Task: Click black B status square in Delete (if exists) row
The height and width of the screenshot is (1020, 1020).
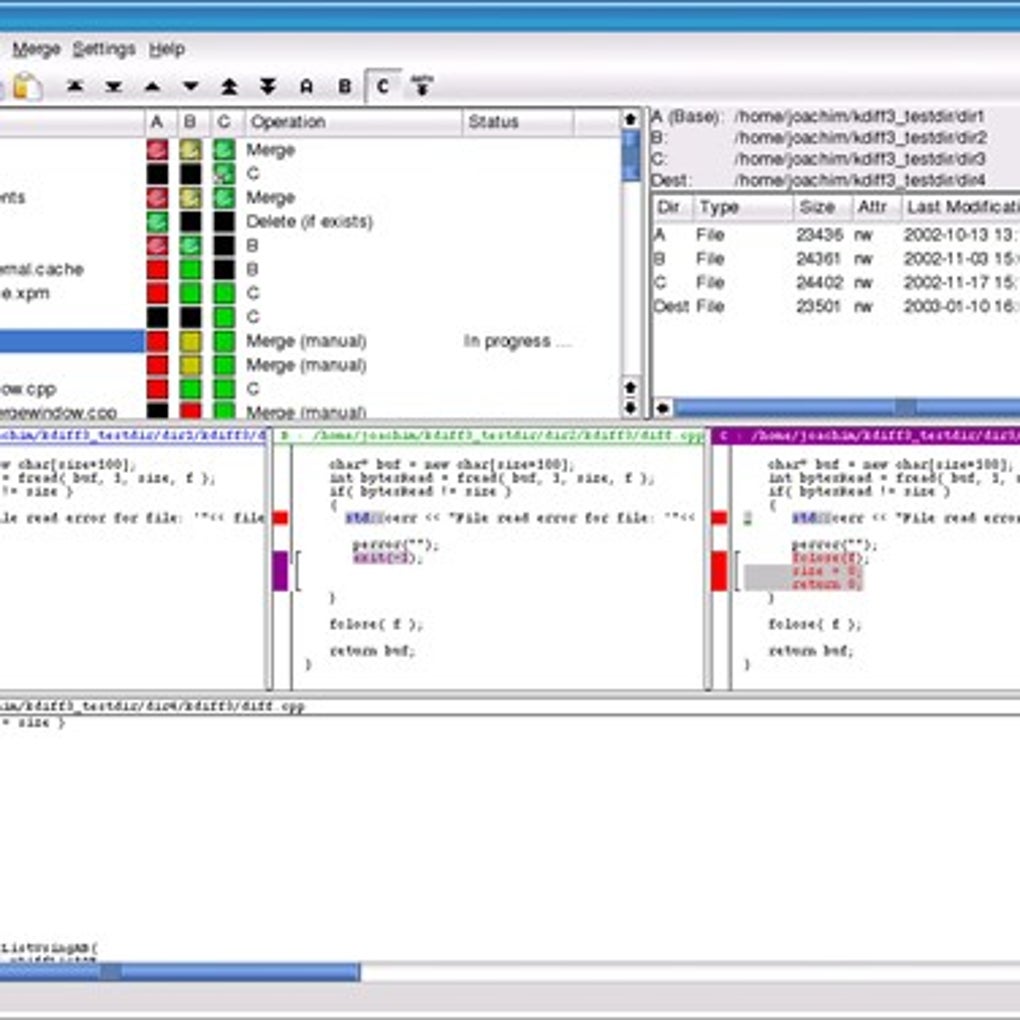Action: (x=191, y=222)
